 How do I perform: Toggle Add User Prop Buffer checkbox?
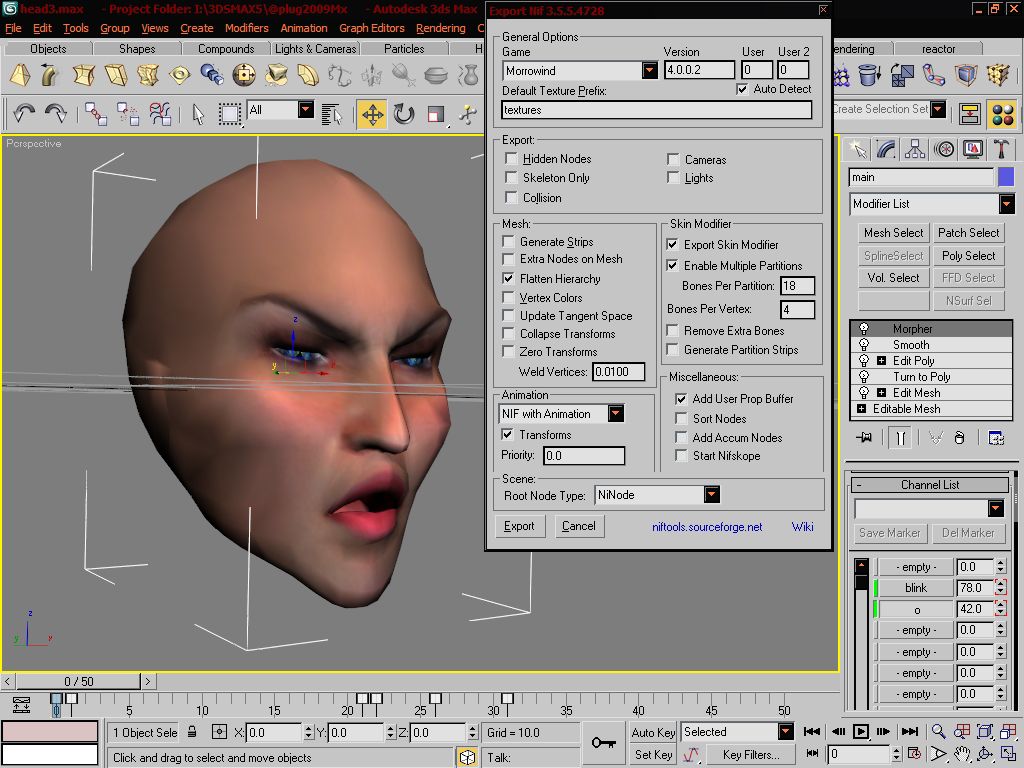tap(681, 398)
